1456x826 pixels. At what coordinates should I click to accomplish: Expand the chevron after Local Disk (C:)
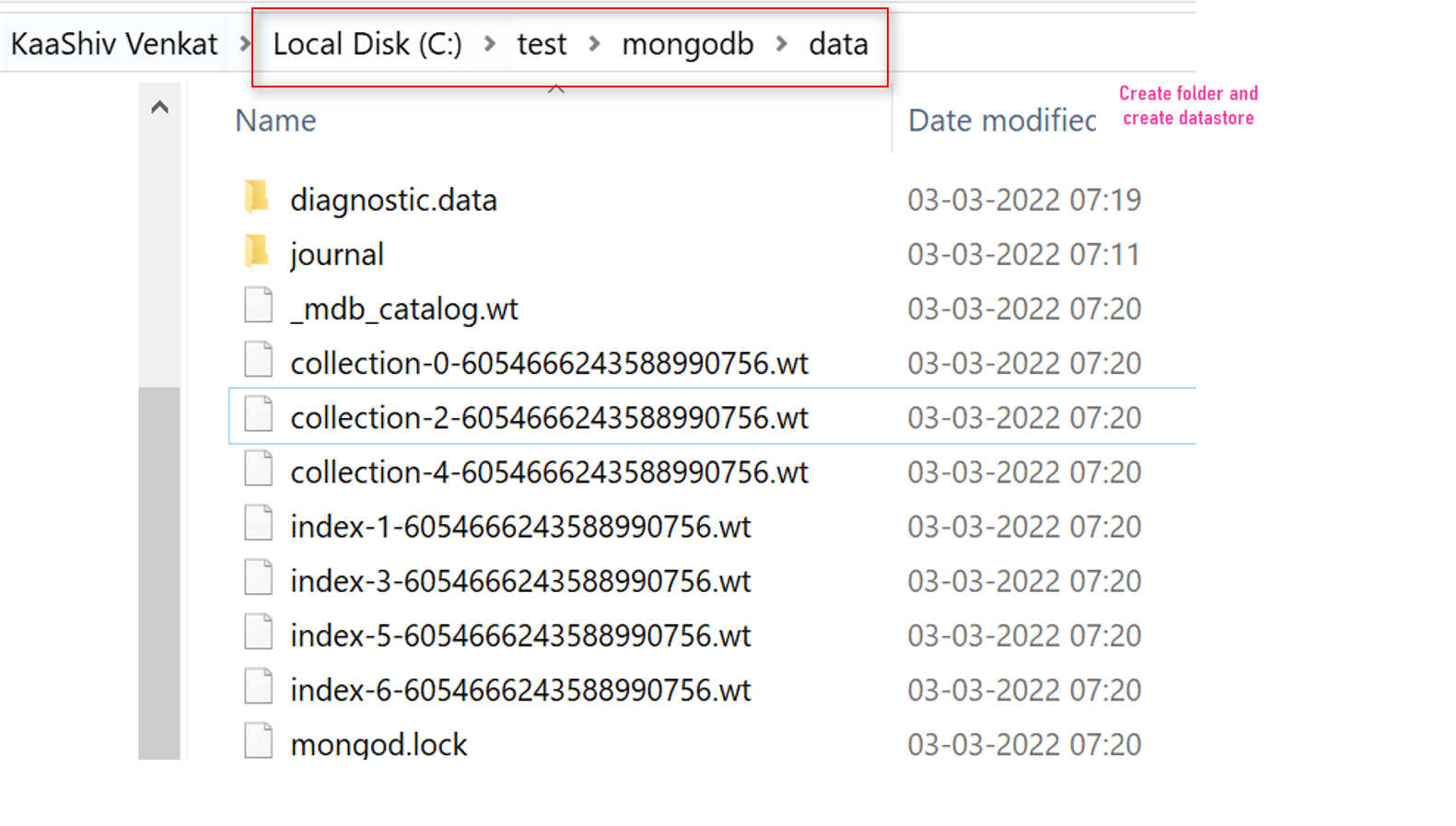pos(490,43)
